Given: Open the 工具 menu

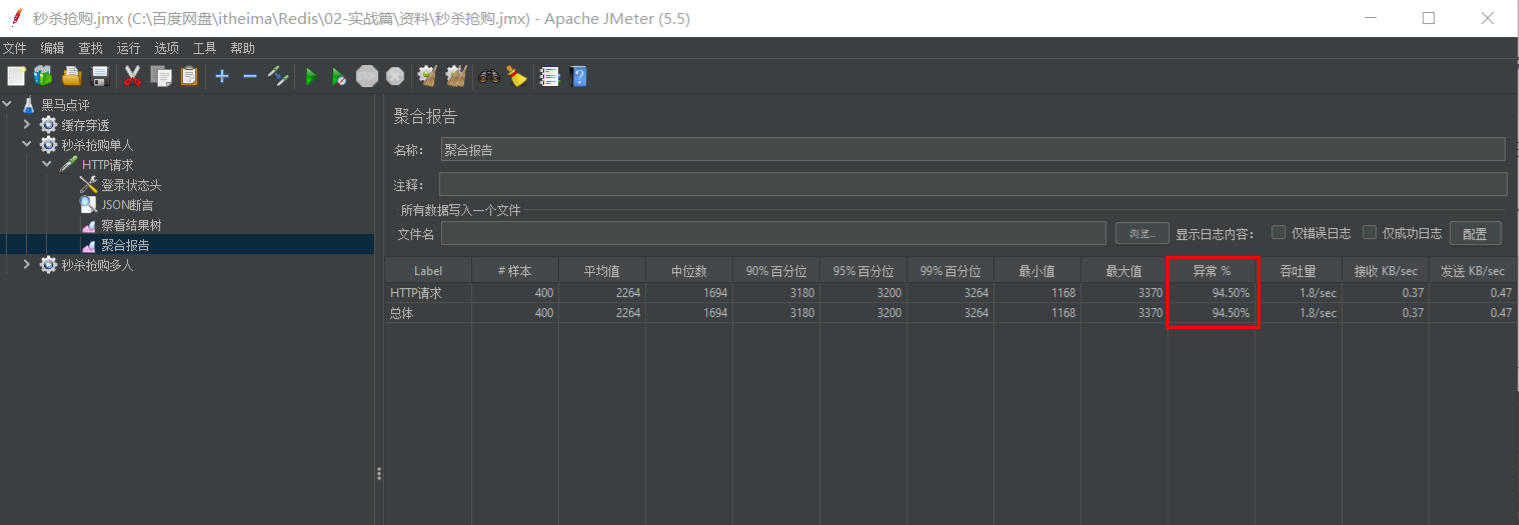Looking at the screenshot, I should (x=204, y=48).
